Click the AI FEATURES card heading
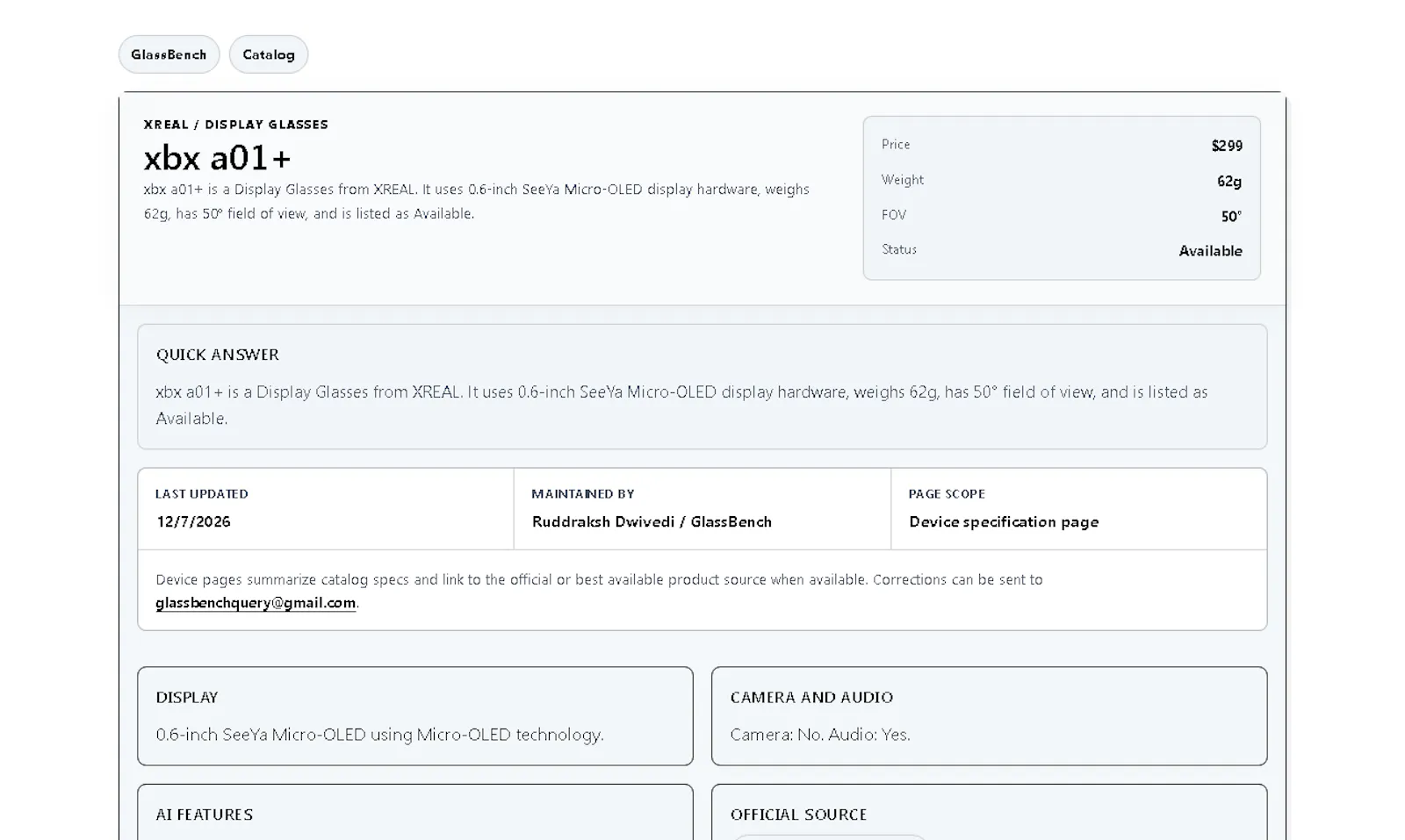The image size is (1405, 840). 205,815
